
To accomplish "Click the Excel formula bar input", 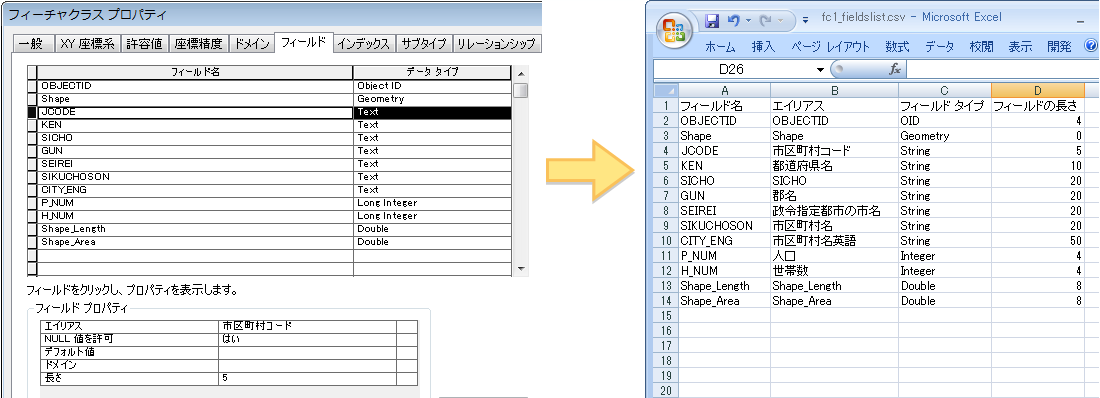I will coord(1003,69).
